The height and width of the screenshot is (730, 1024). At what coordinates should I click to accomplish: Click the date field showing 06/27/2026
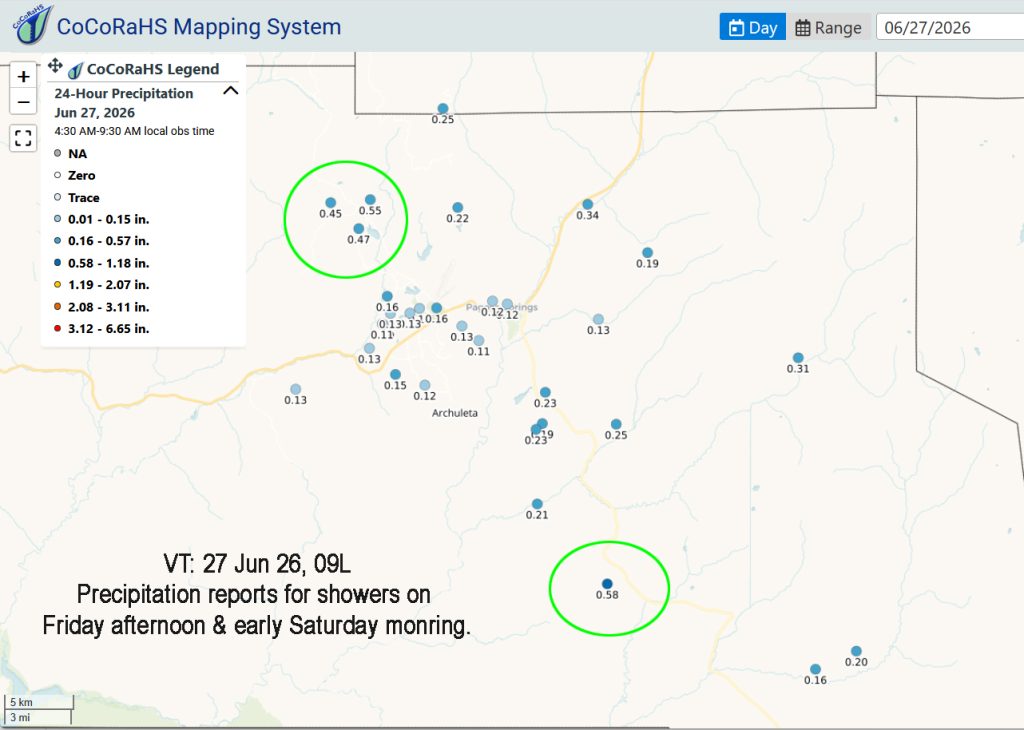950,27
